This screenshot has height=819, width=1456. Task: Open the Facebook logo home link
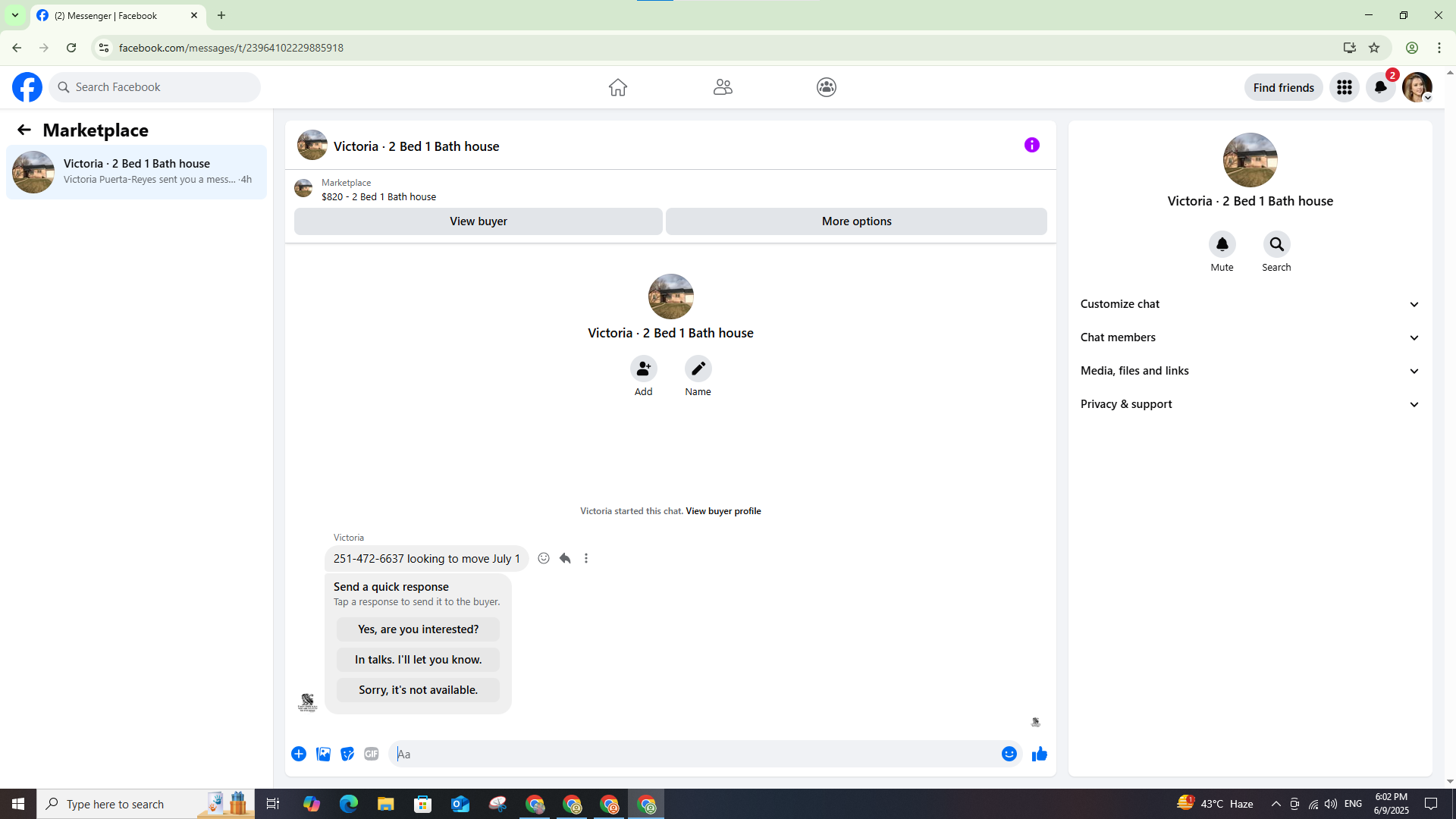[27, 87]
